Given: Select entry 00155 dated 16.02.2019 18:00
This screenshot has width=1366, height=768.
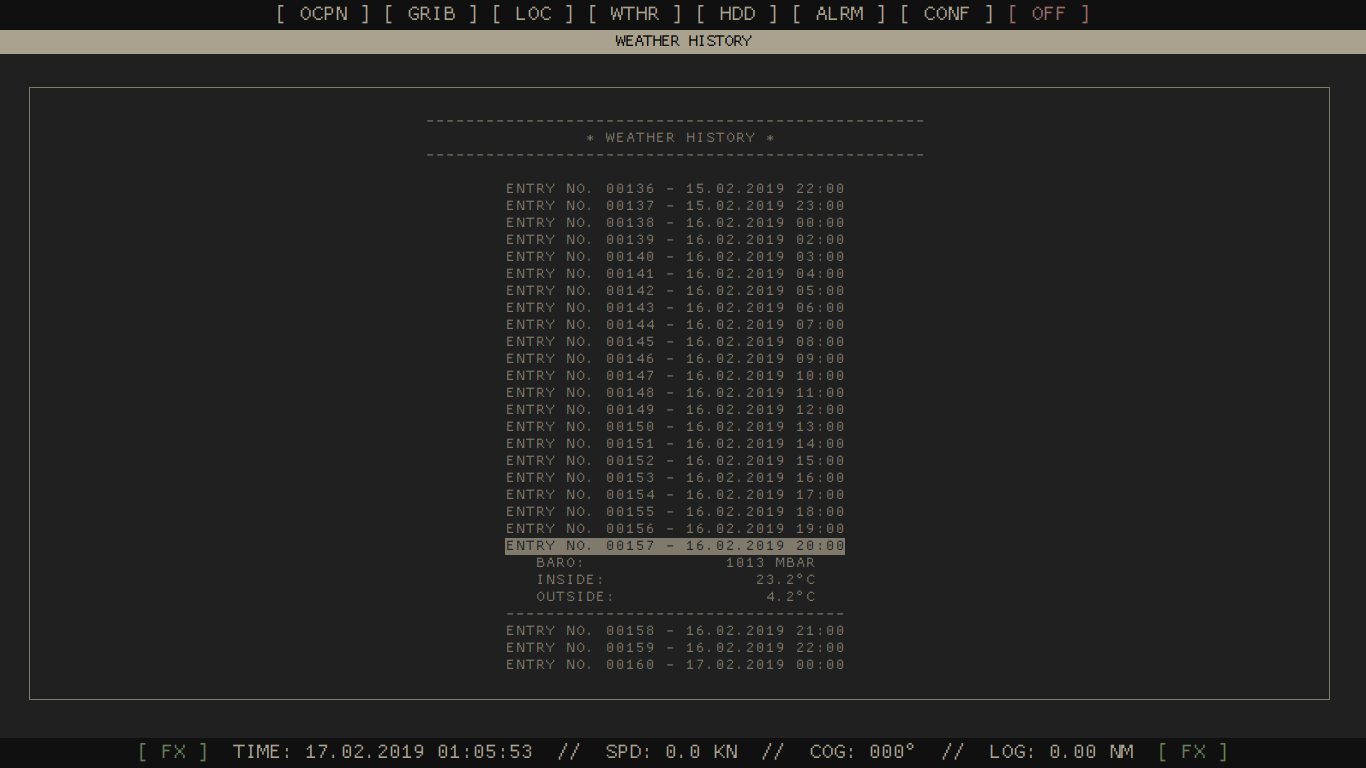Looking at the screenshot, I should click(675, 512).
